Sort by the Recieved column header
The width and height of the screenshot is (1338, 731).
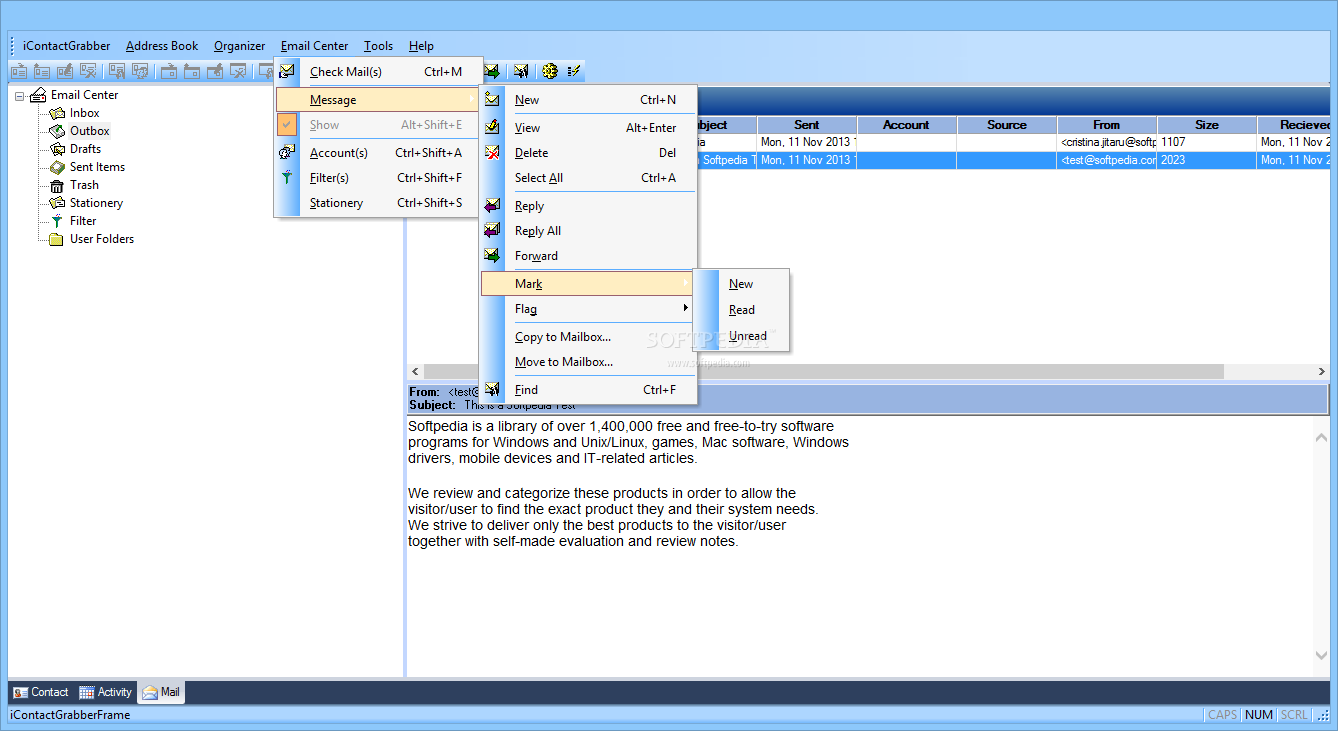(x=1294, y=125)
